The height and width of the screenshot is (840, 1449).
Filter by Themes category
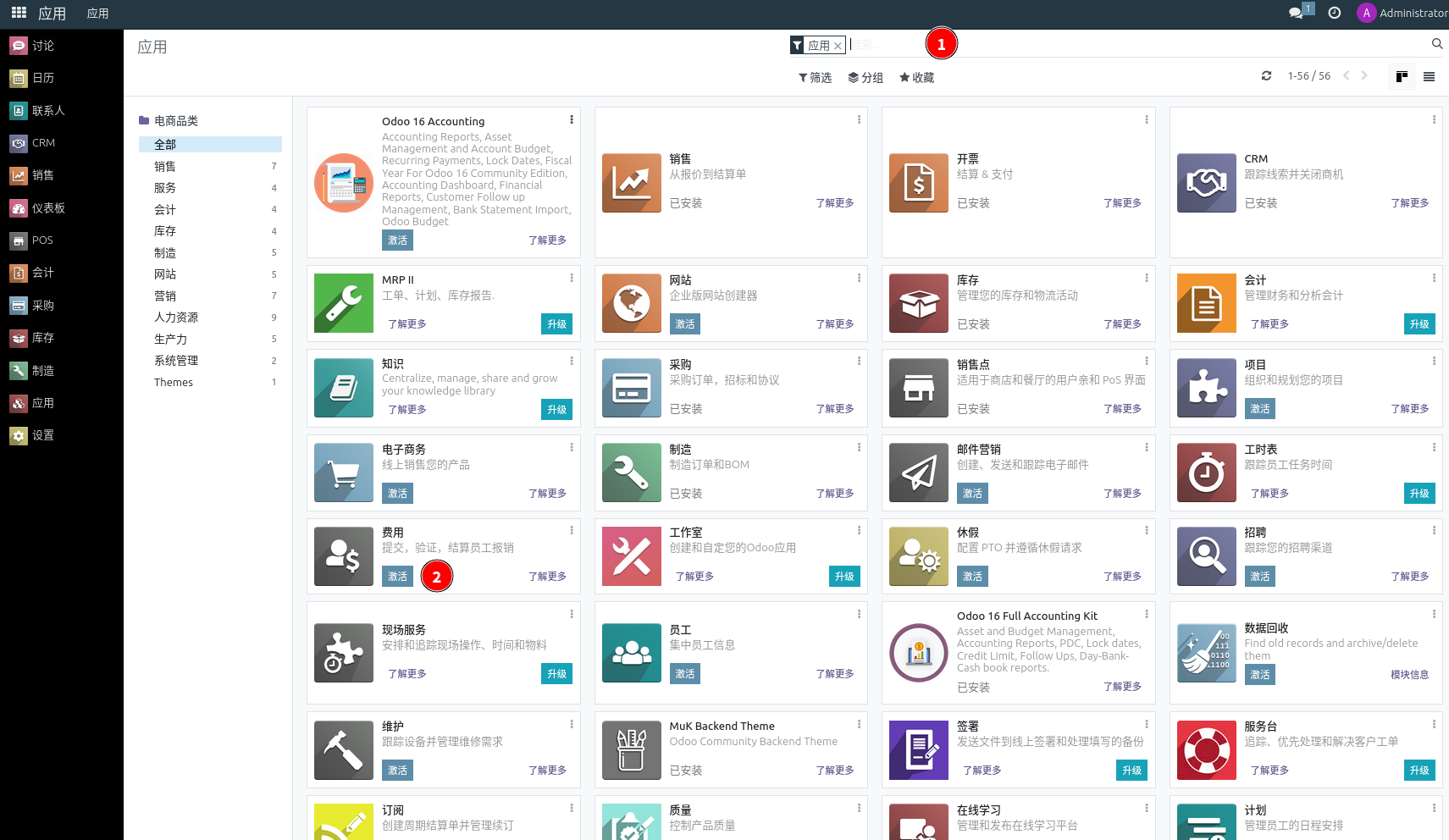pos(210,383)
